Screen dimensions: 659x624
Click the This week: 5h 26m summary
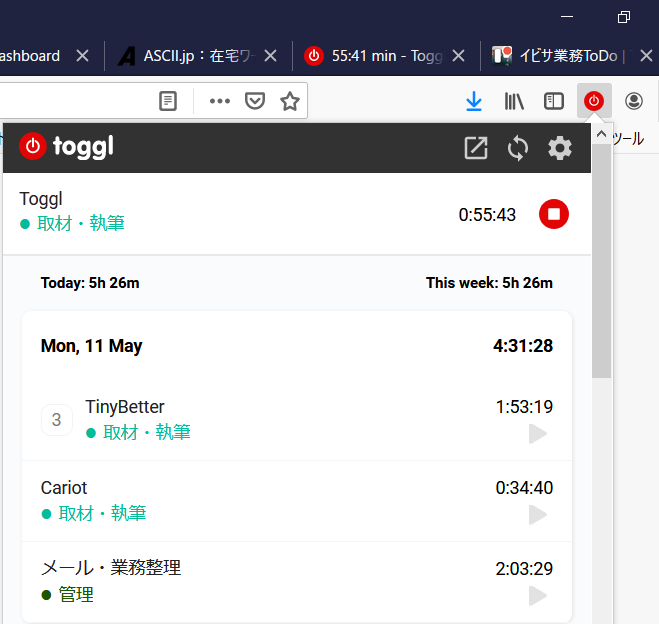[489, 283]
